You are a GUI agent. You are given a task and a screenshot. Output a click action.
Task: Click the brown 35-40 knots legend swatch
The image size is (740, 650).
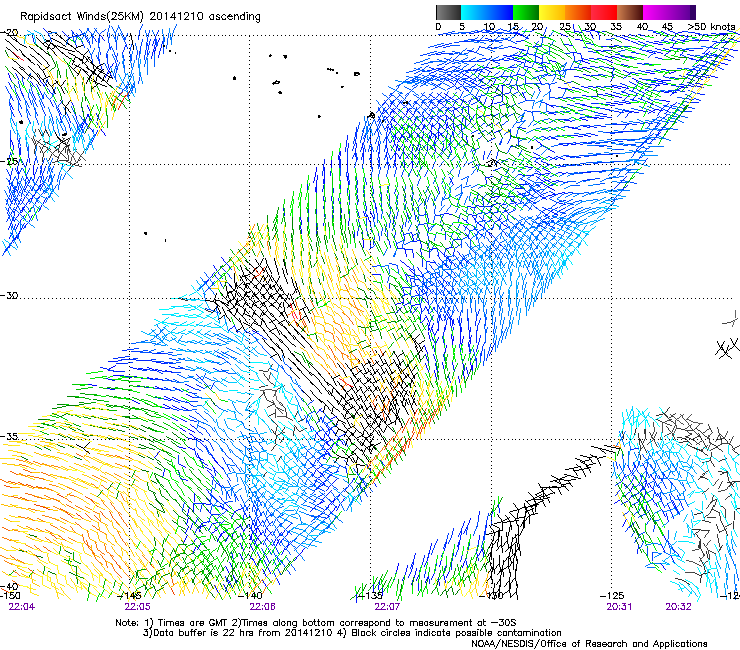point(630,12)
